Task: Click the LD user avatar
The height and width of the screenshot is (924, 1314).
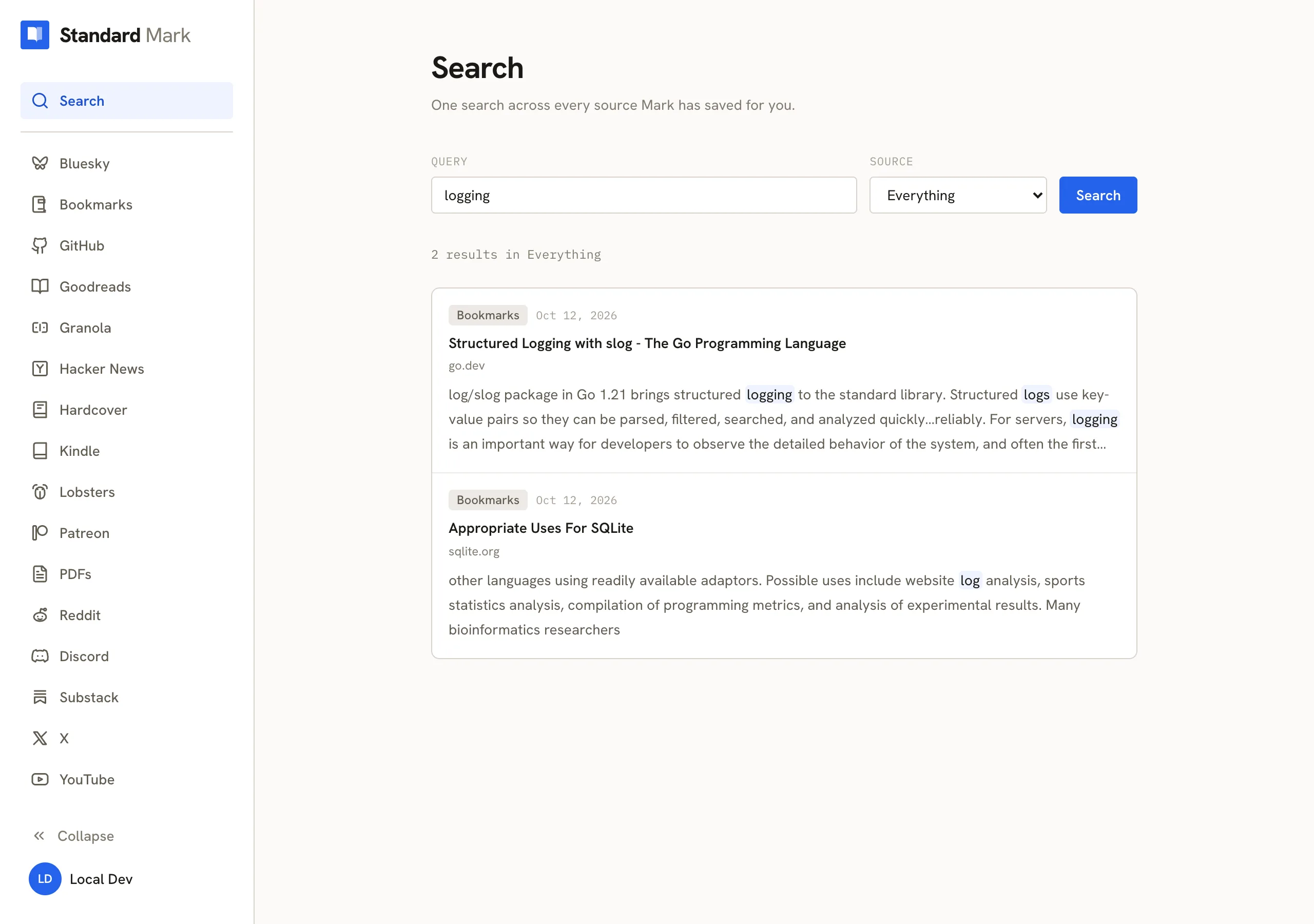Action: [x=45, y=879]
